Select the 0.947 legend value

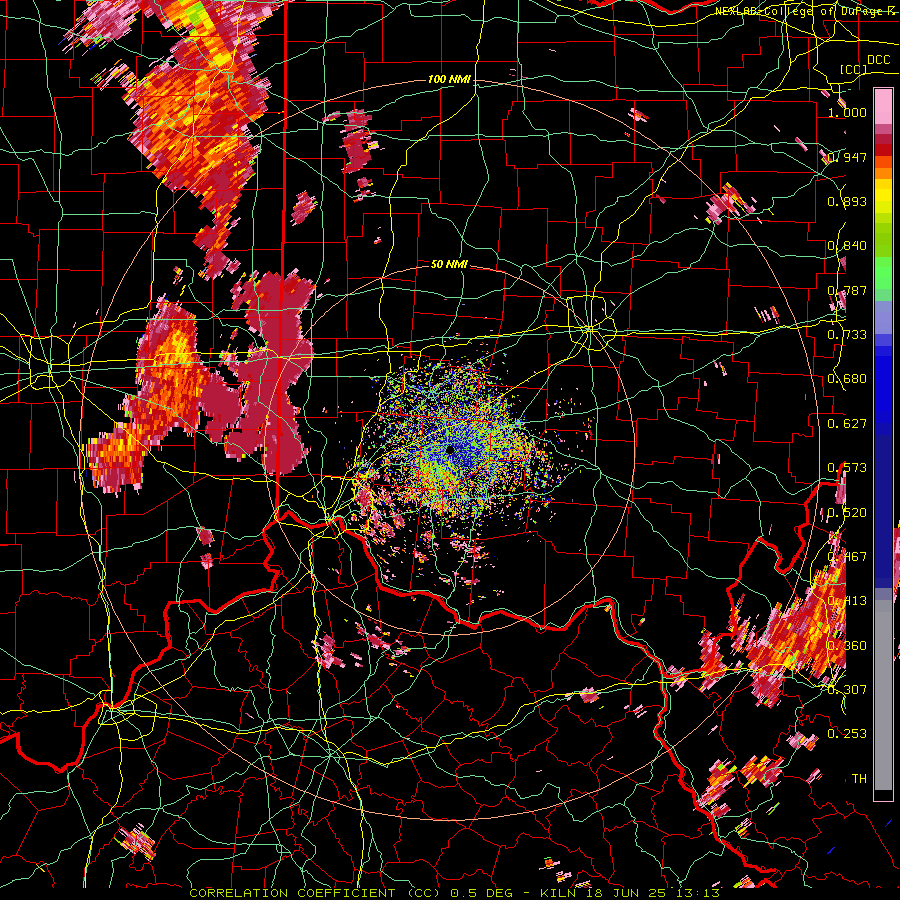click(847, 157)
